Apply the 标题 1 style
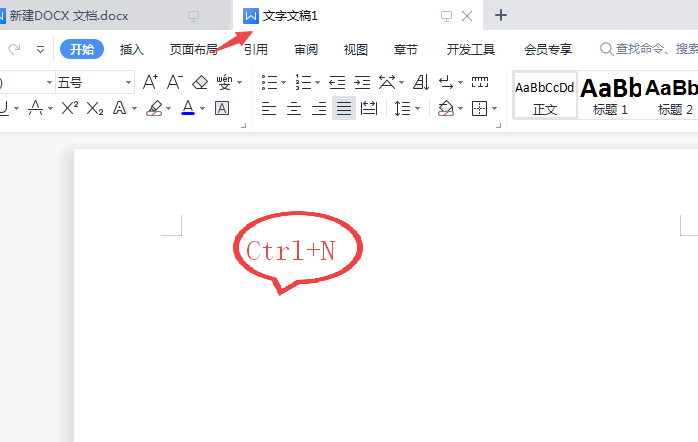The image size is (698, 442). [610, 95]
